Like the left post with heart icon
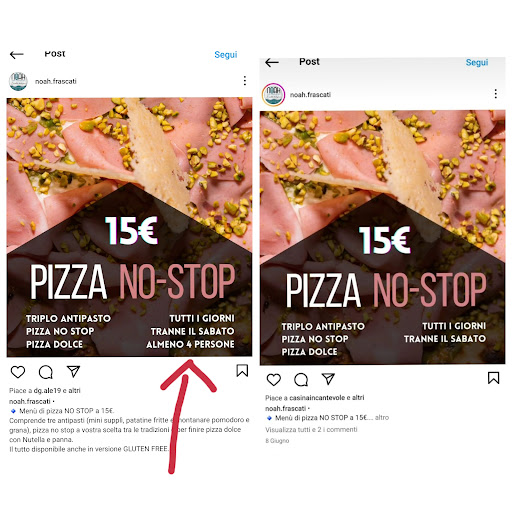The width and height of the screenshot is (512, 512). [18, 372]
